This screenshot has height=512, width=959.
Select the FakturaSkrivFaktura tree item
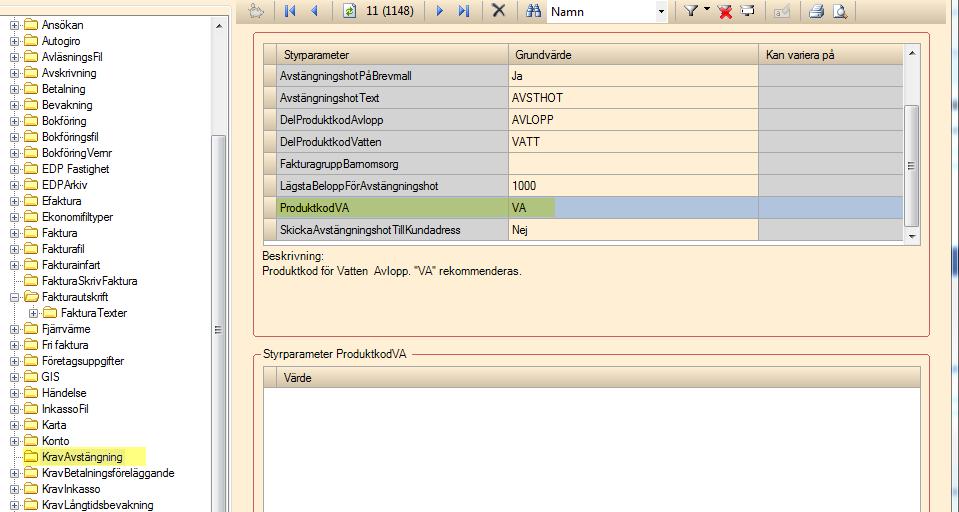(89, 281)
